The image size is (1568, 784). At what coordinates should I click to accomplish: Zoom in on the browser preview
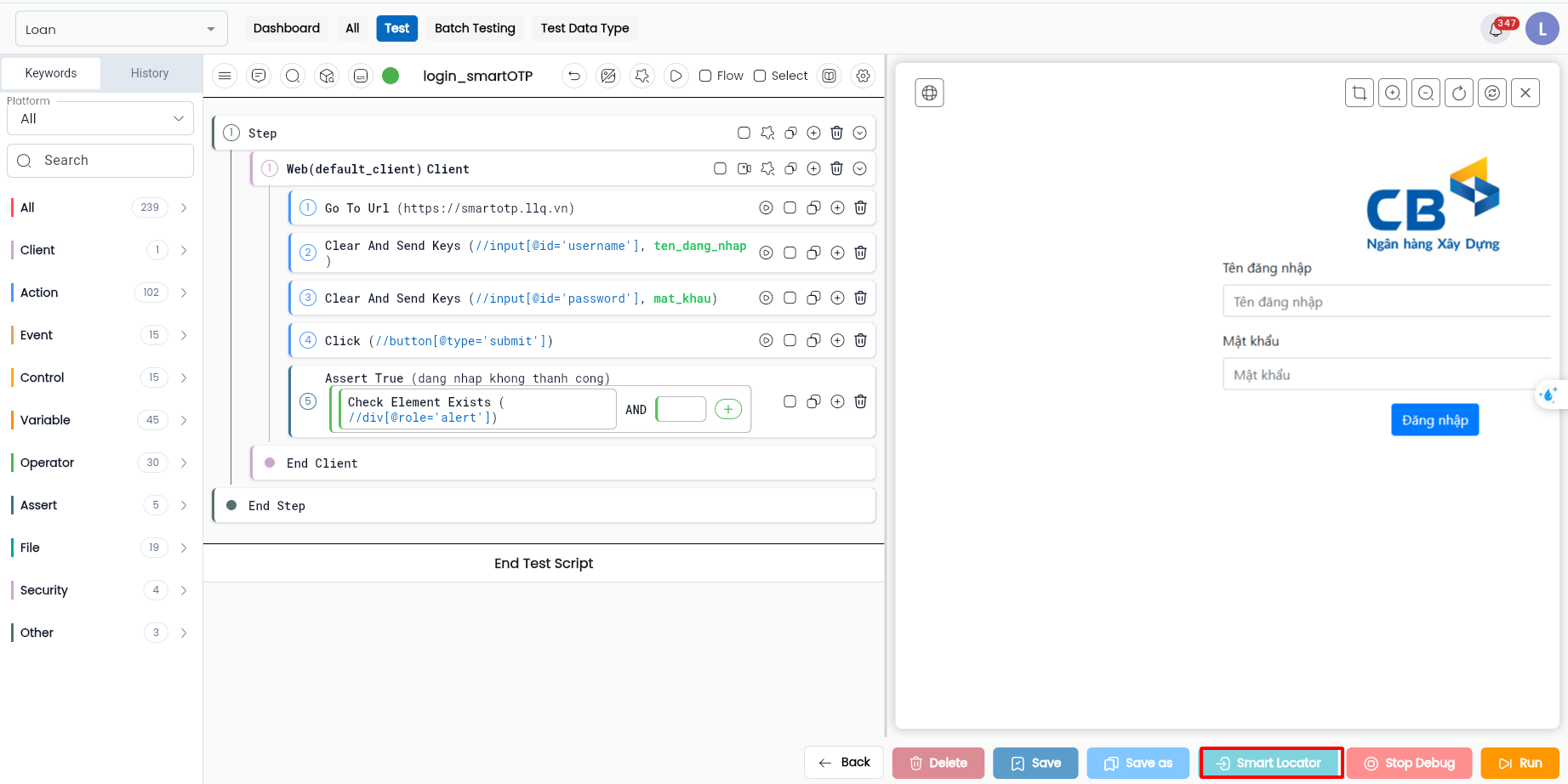point(1393,93)
